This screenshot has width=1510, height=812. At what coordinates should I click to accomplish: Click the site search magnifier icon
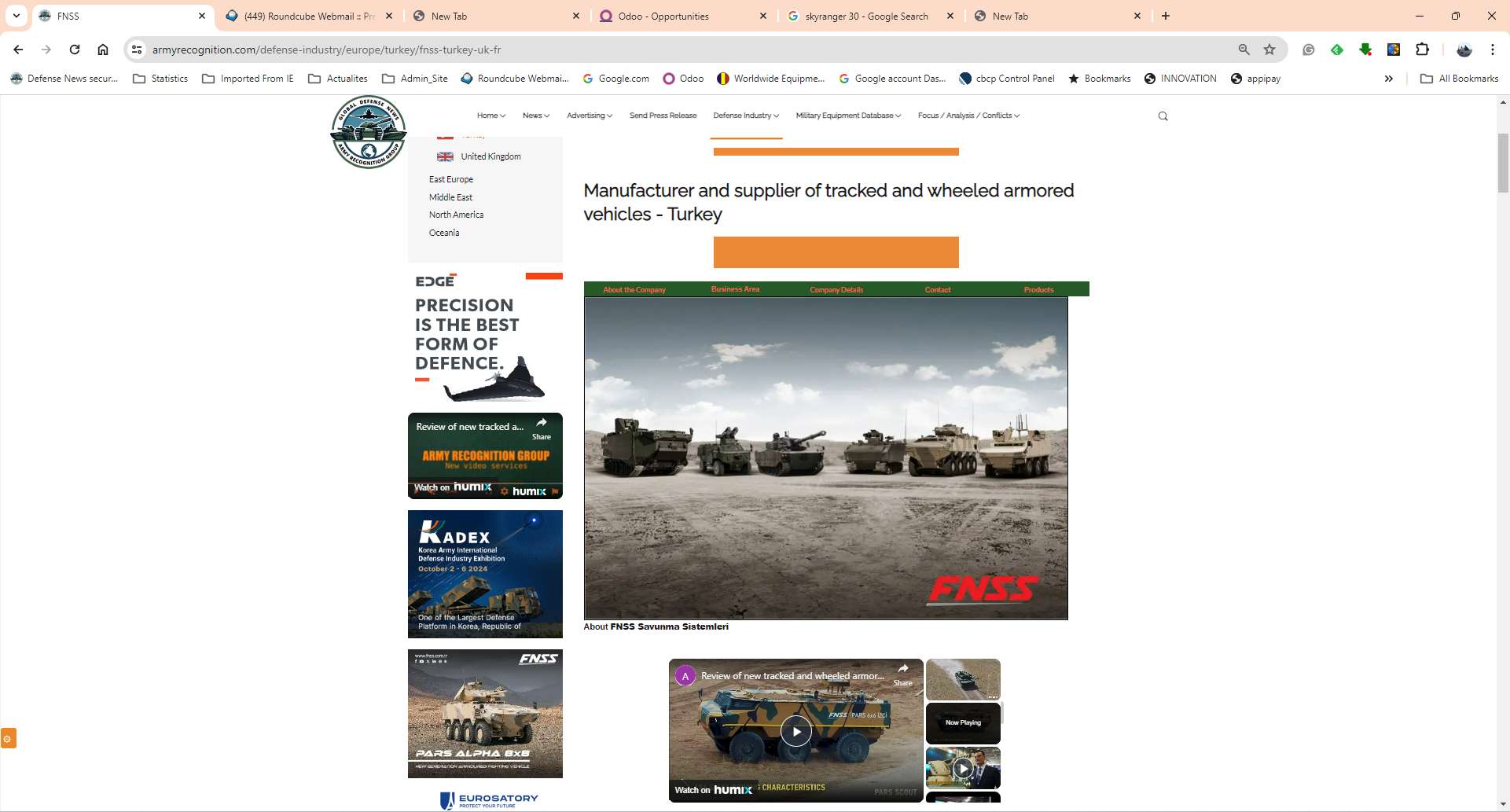[x=1163, y=116]
